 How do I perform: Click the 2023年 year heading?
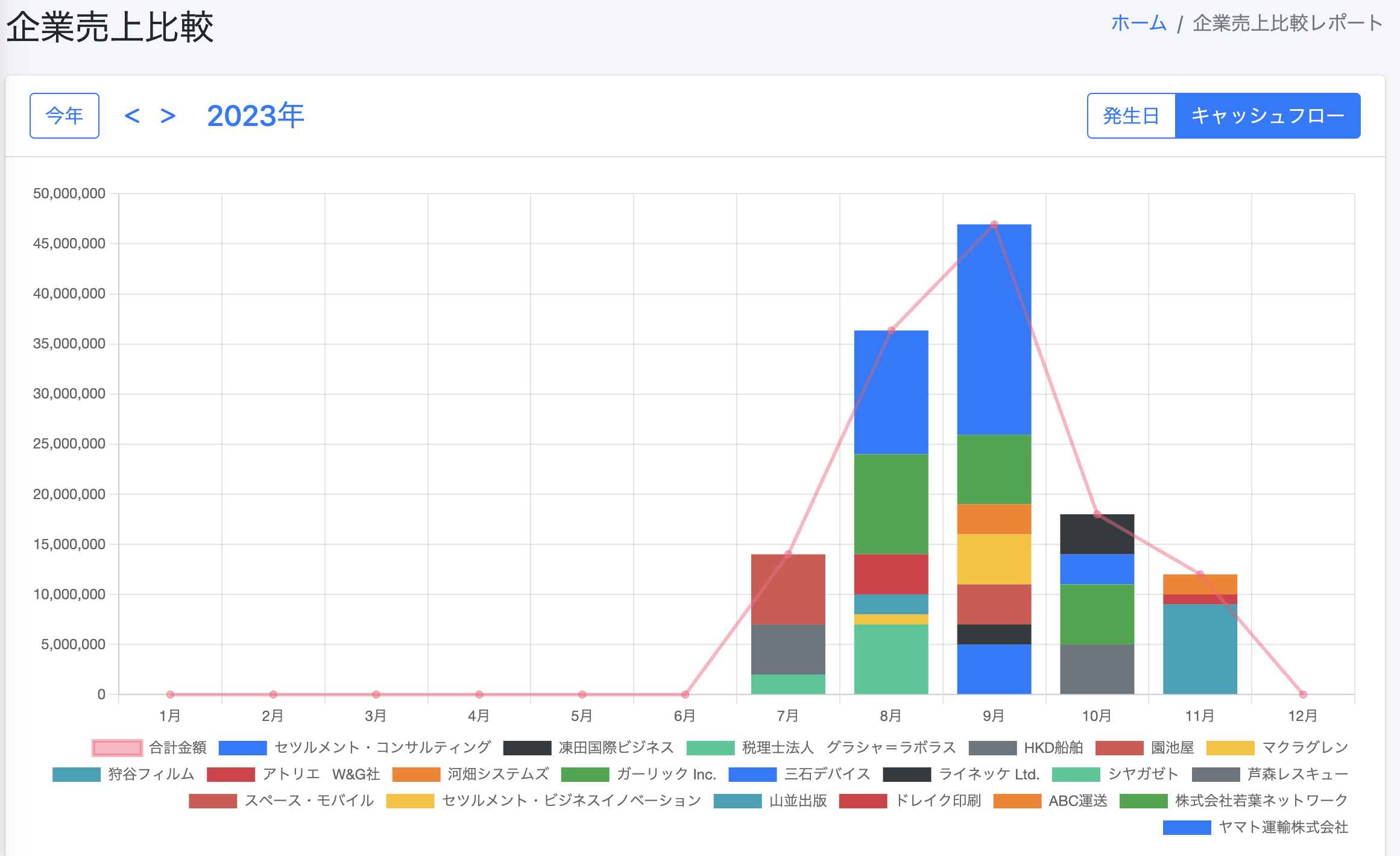point(256,116)
